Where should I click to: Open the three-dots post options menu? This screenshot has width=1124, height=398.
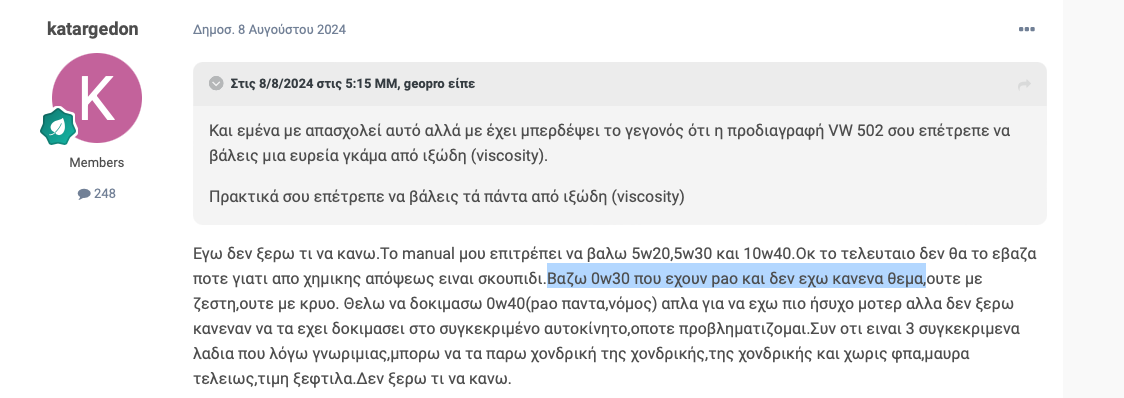[1027, 29]
